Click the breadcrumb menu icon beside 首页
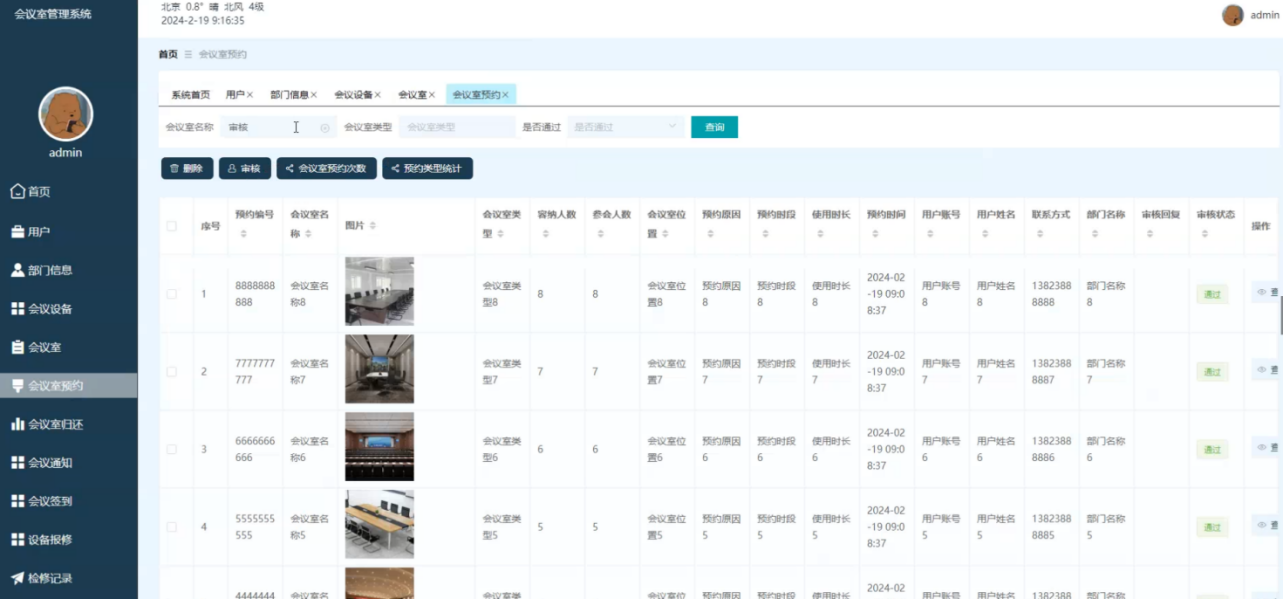Screen dimensions: 1284x599 coord(188,54)
